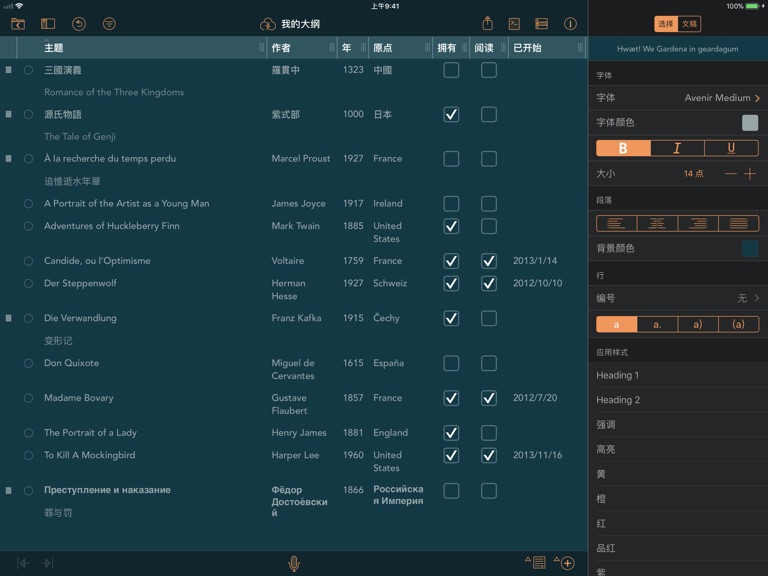This screenshot has height=576, width=768.
Task: Select the 2012/10/10 date cell
Action: 537,283
